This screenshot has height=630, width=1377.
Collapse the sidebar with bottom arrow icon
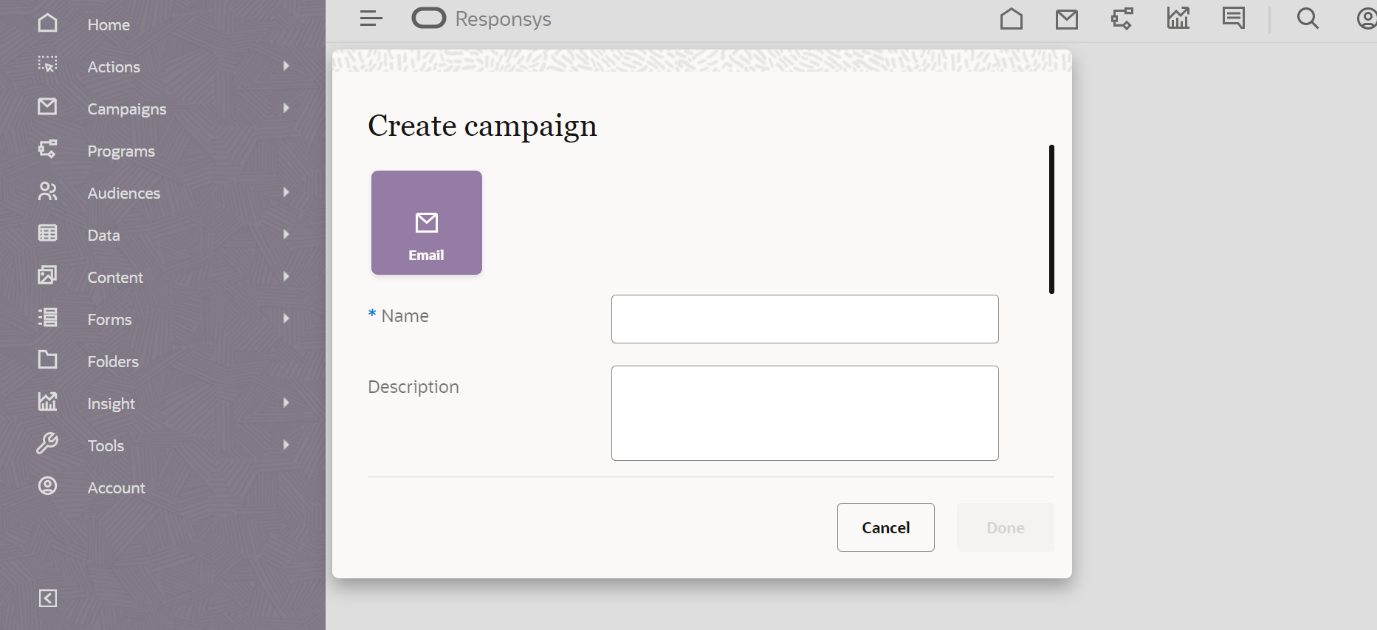(48, 598)
